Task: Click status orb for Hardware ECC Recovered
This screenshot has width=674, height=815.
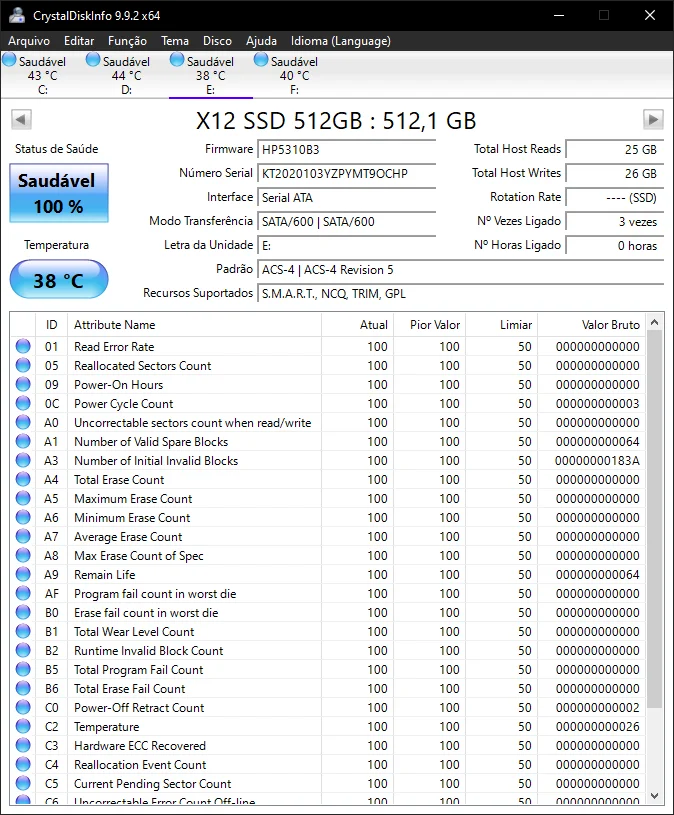Action: click(x=23, y=745)
